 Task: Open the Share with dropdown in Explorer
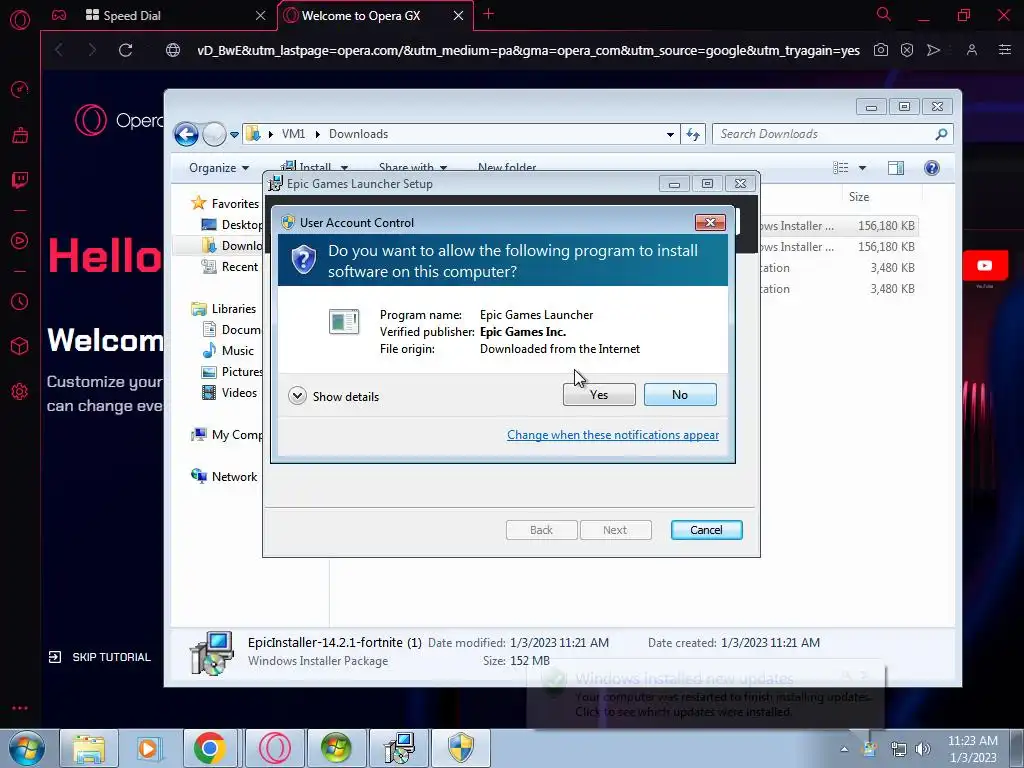413,167
